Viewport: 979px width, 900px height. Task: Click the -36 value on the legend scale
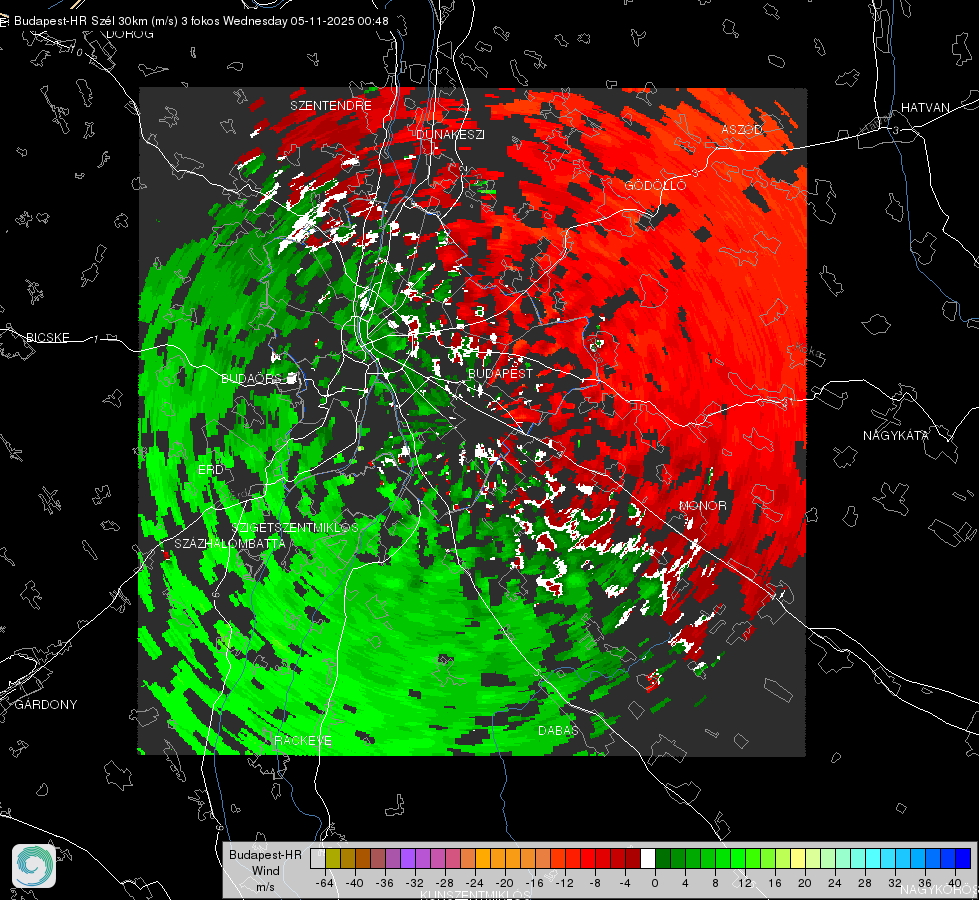tap(385, 883)
